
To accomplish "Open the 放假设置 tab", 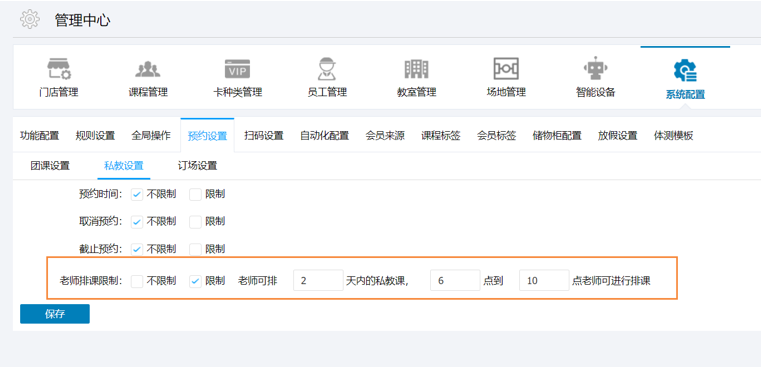I will (617, 135).
